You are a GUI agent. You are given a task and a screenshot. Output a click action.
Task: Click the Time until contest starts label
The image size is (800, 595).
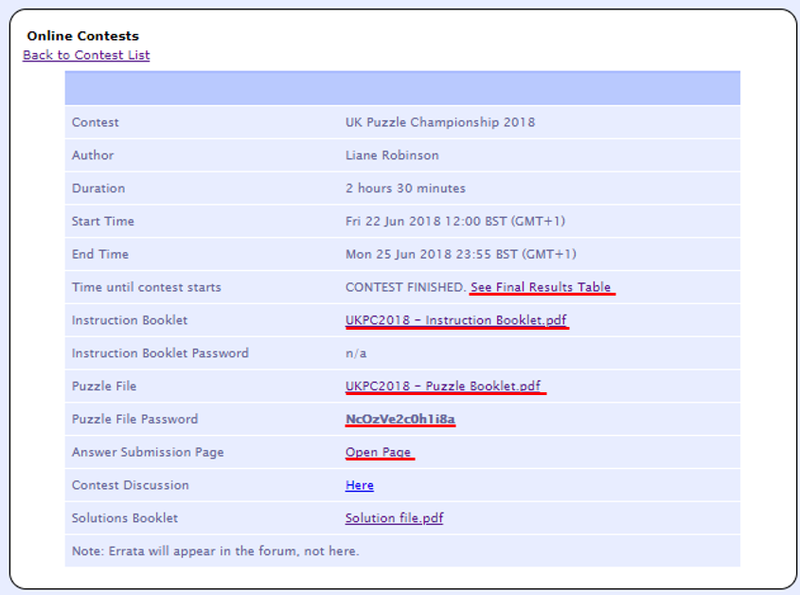(146, 287)
